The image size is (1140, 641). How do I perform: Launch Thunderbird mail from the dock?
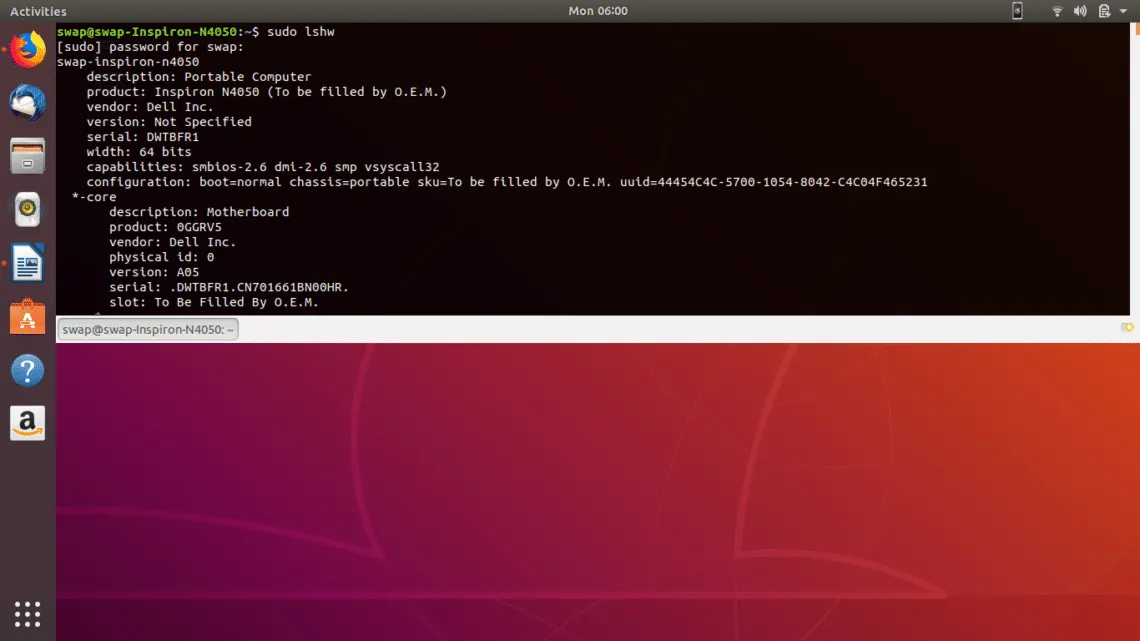pos(28,102)
